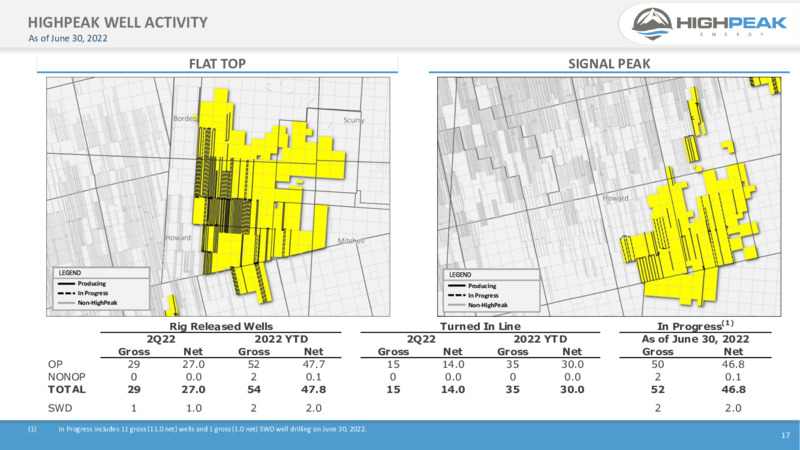Click "2Q22" under Rig Released Wells
This screenshot has width=800, height=450.
coord(161,339)
